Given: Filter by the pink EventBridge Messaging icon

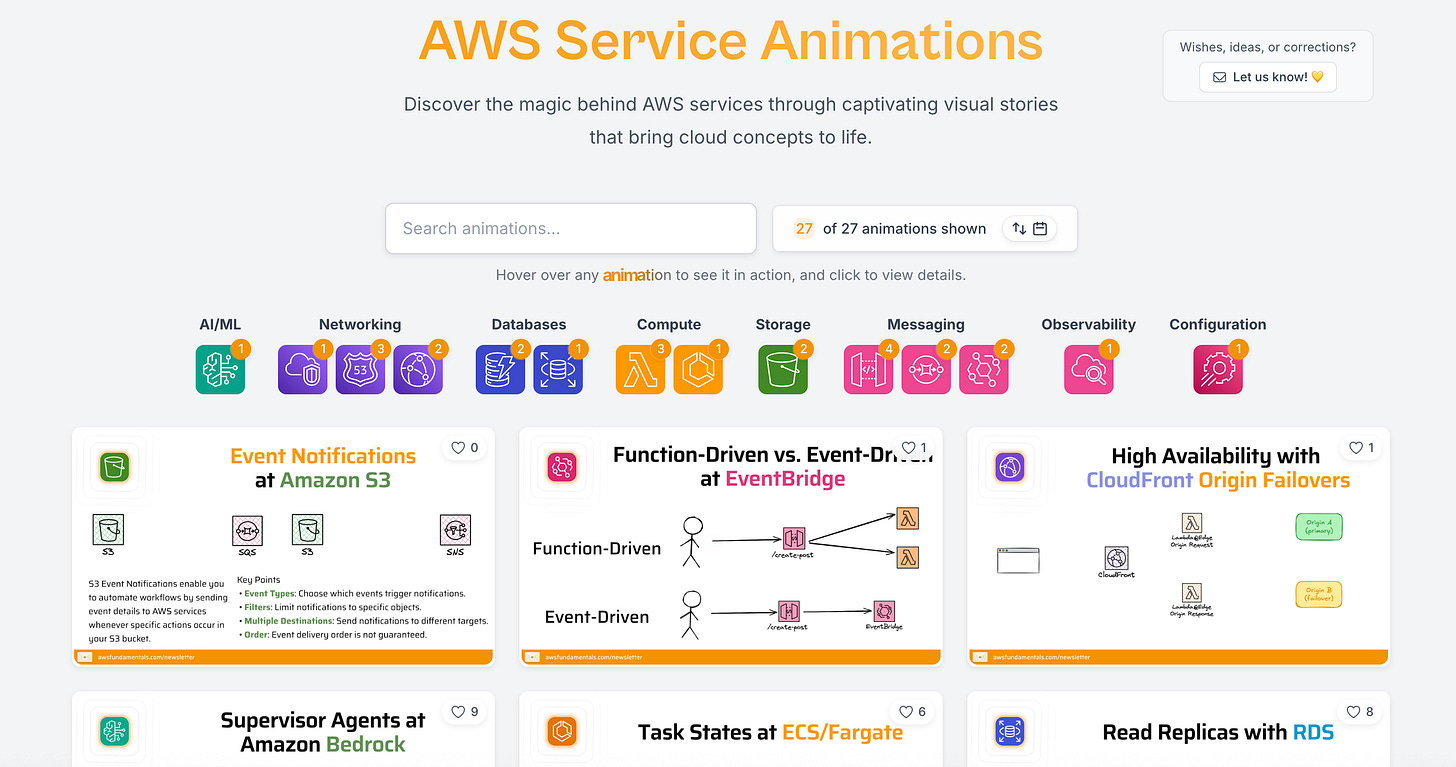Looking at the screenshot, I should coord(984,369).
